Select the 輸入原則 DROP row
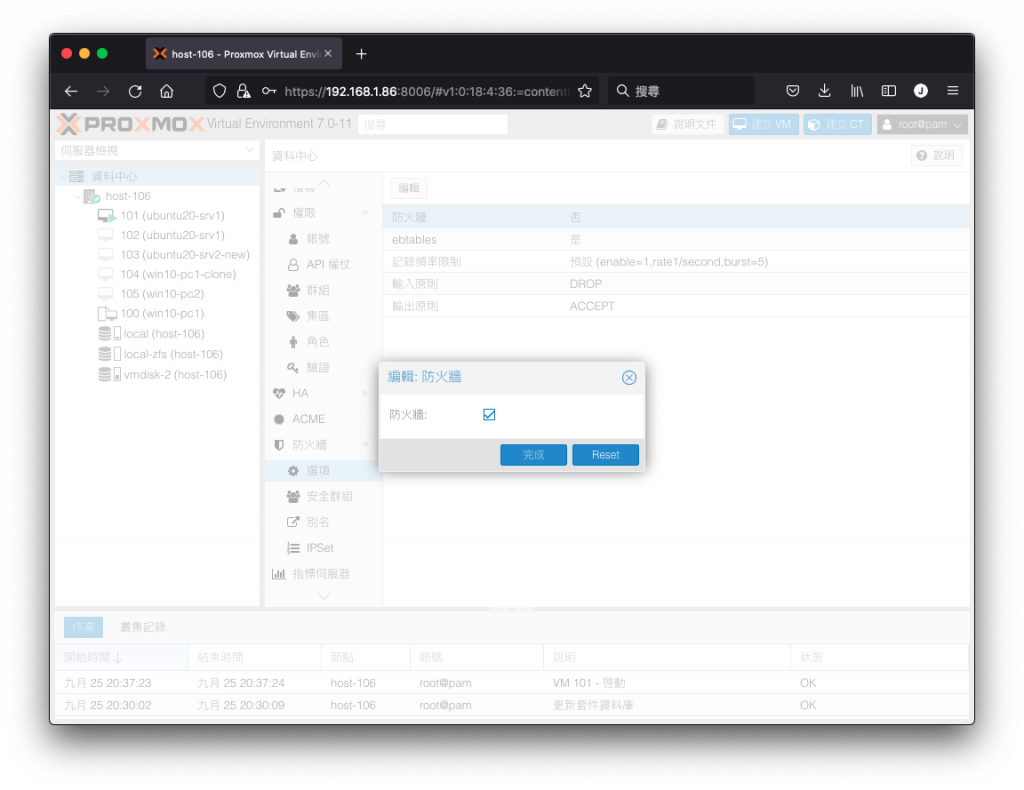 [x=676, y=284]
